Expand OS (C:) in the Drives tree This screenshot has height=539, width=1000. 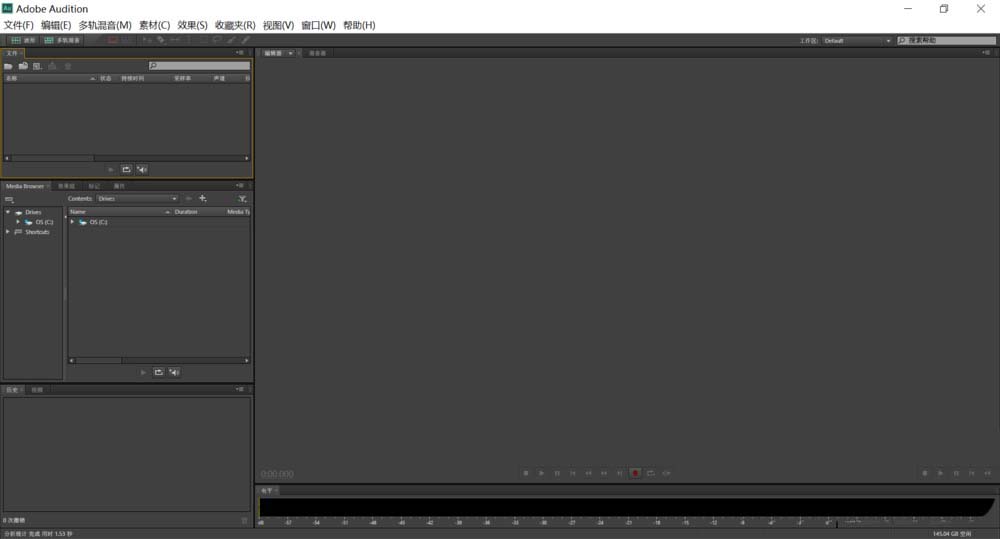[18, 222]
